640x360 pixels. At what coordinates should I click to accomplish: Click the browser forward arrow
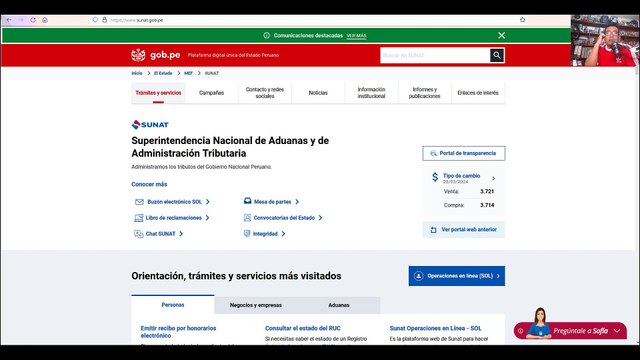[21, 20]
